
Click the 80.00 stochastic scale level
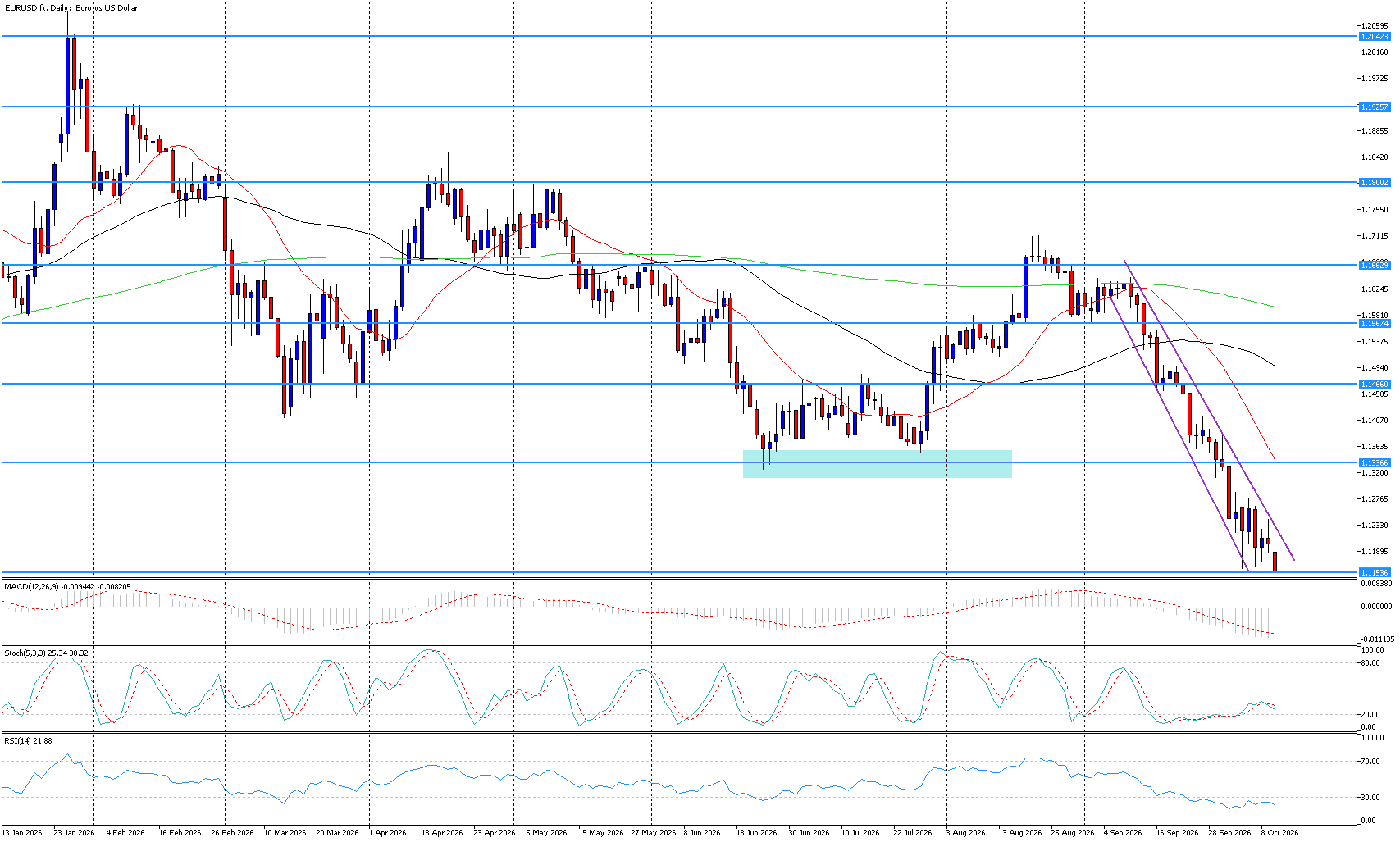point(1370,663)
